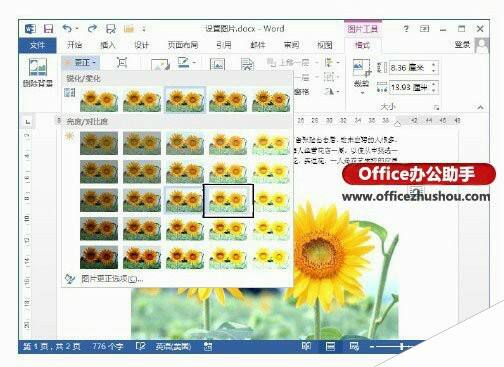This screenshot has width=504, height=367.
Task: Switch to the Review (审阅) tab
Action: (x=291, y=45)
